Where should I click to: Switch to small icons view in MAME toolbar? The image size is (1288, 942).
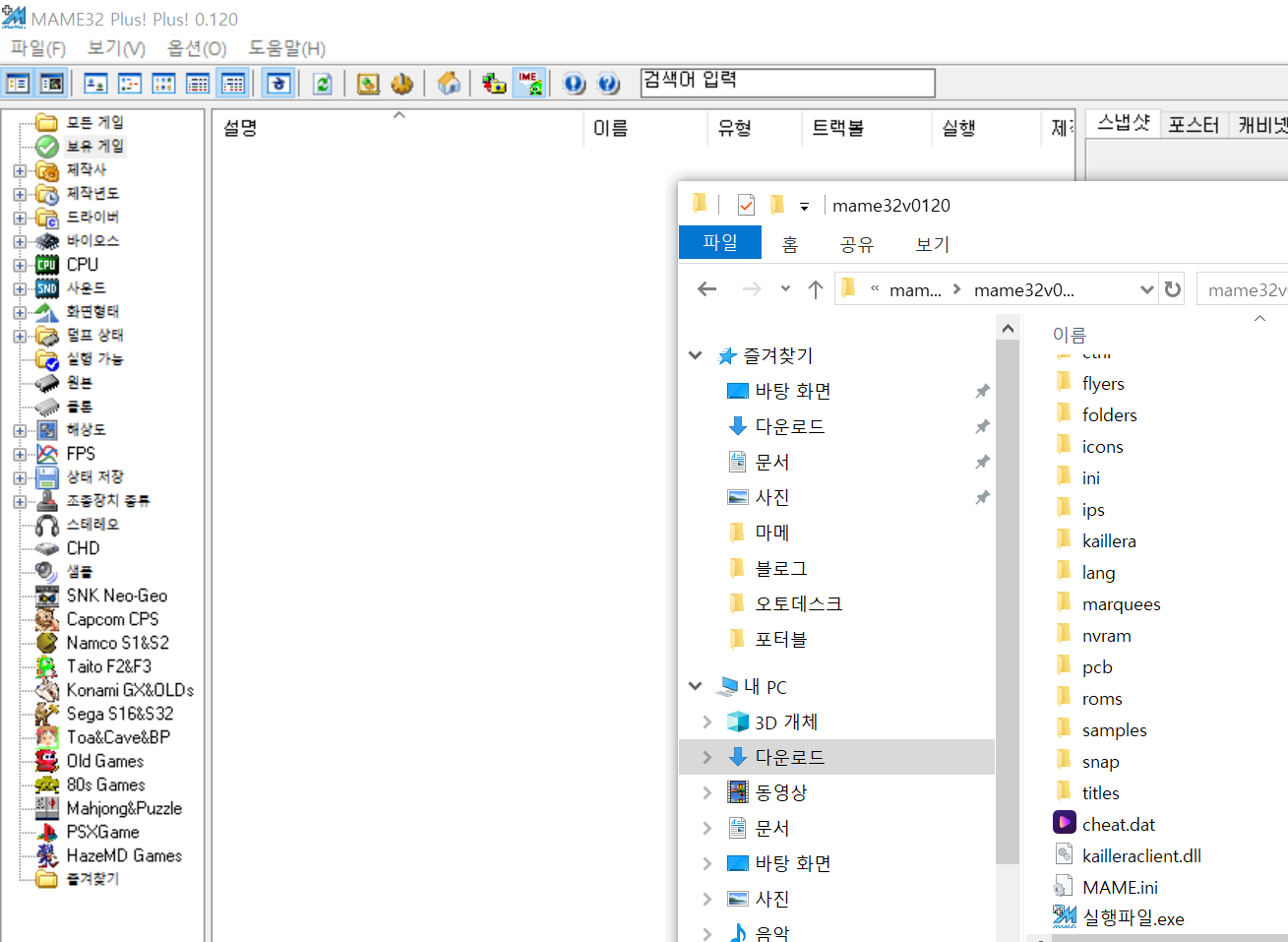130,84
